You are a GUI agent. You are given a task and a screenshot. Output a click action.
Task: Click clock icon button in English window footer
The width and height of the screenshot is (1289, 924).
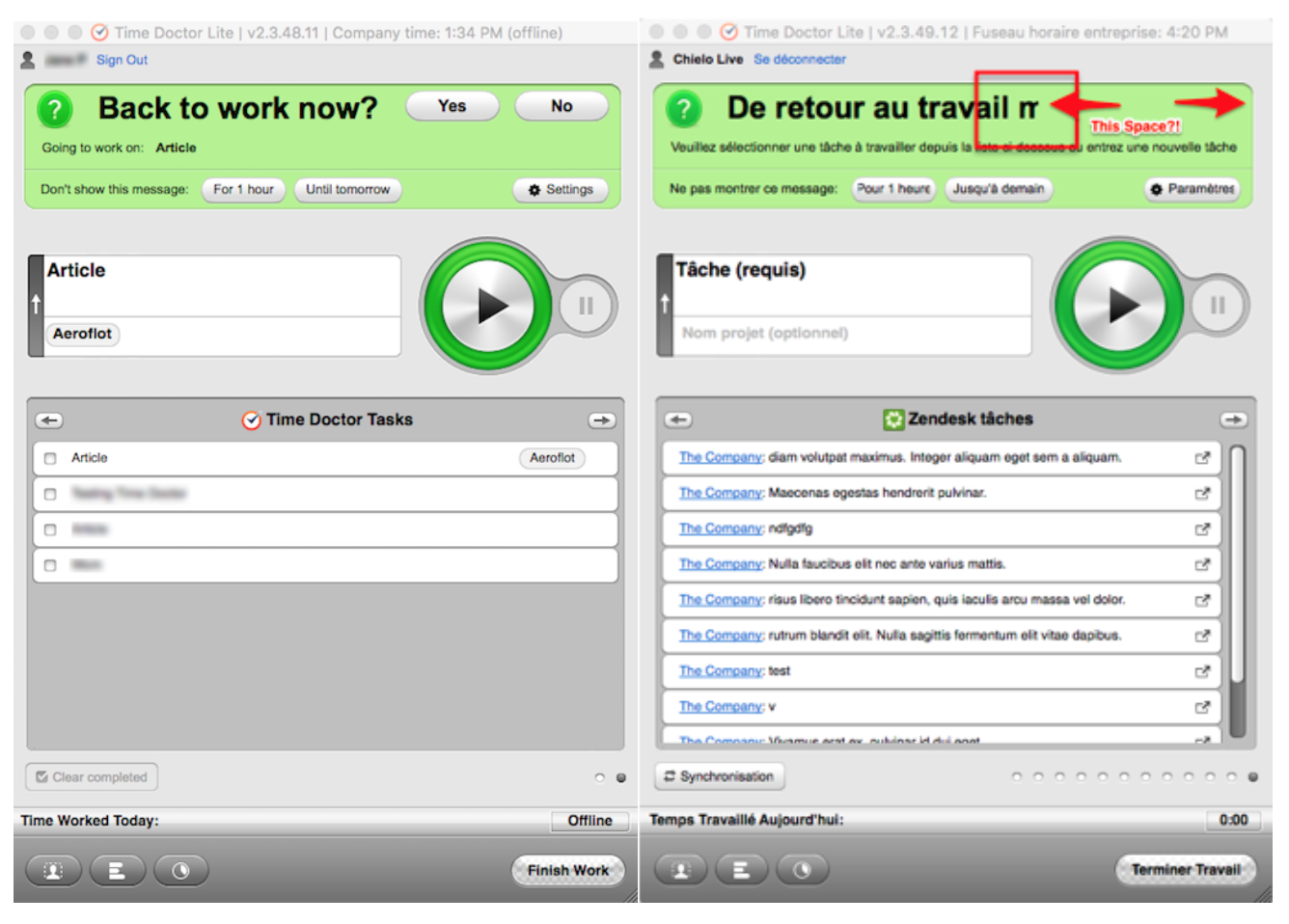click(180, 871)
